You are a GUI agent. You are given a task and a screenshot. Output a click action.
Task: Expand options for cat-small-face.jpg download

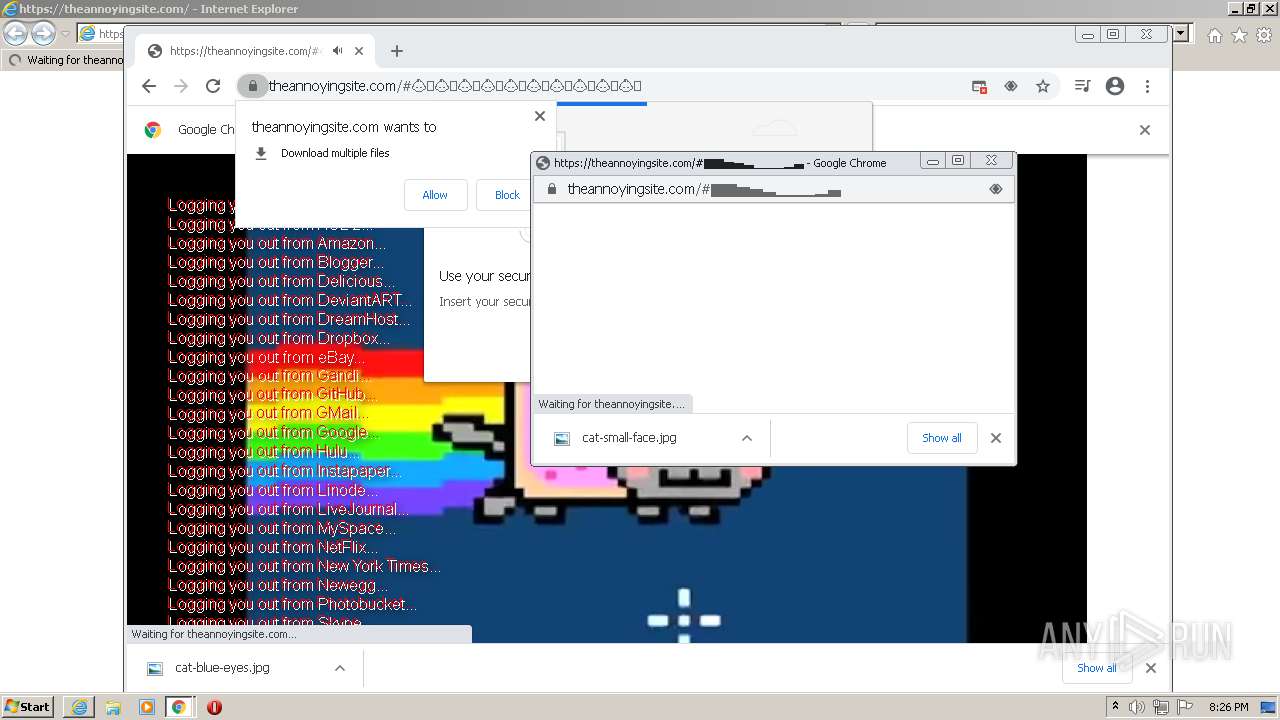(x=746, y=438)
